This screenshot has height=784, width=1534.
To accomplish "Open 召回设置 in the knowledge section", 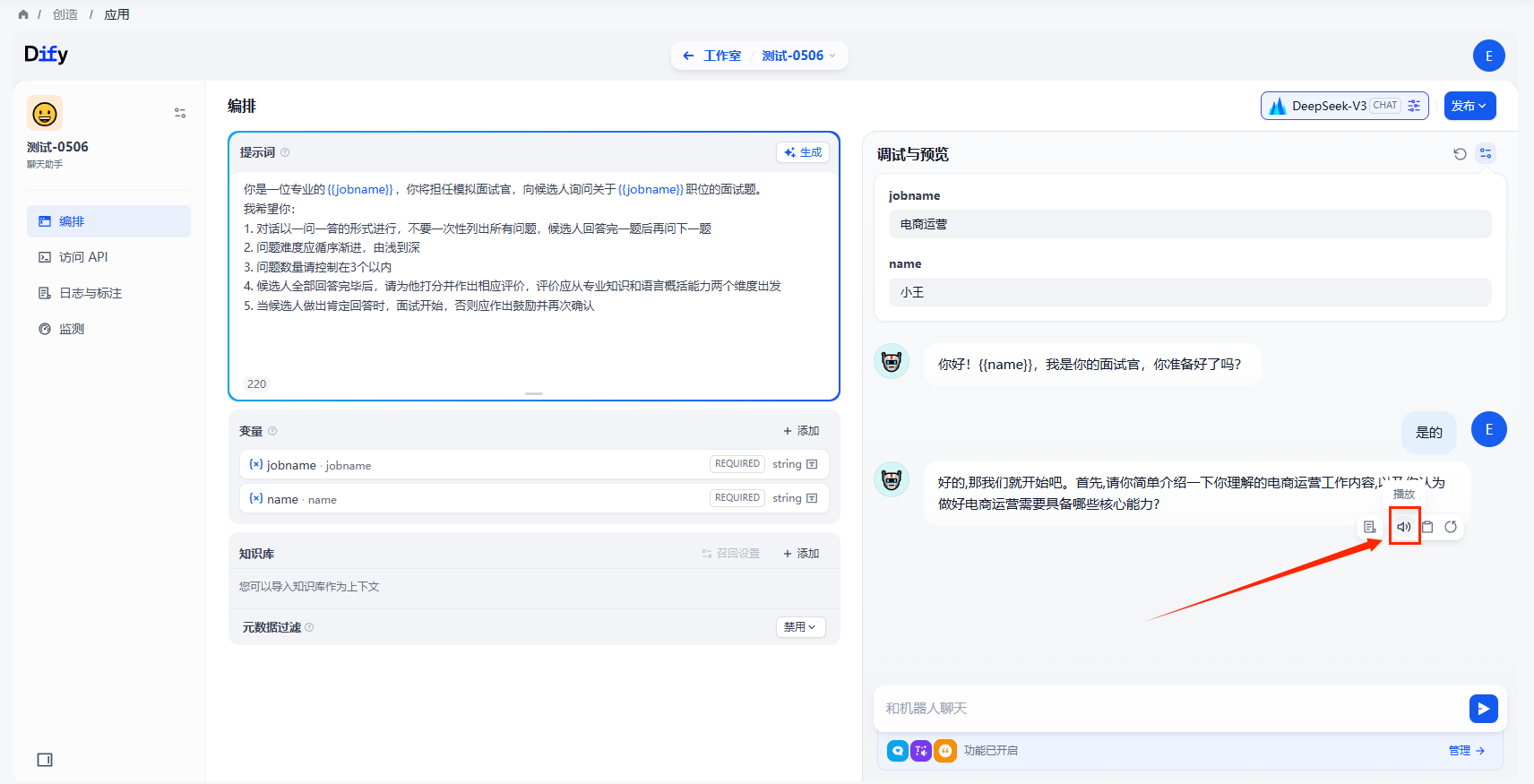I will [x=731, y=554].
